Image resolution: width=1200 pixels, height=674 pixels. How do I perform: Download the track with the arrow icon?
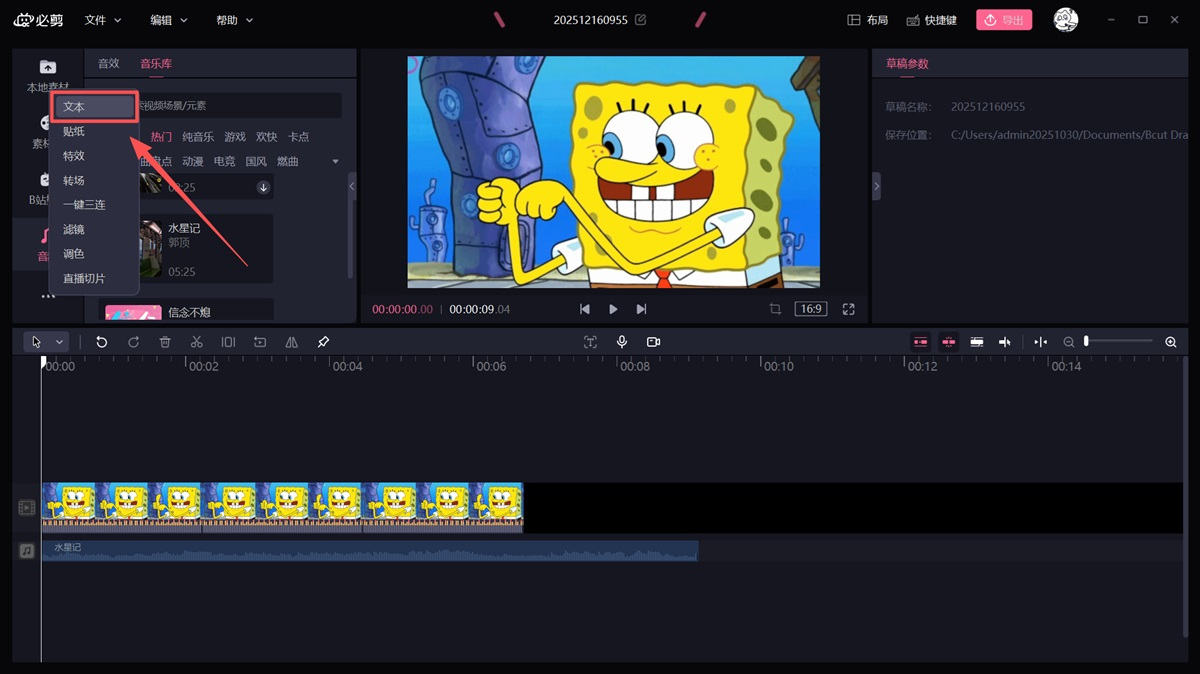pos(263,187)
